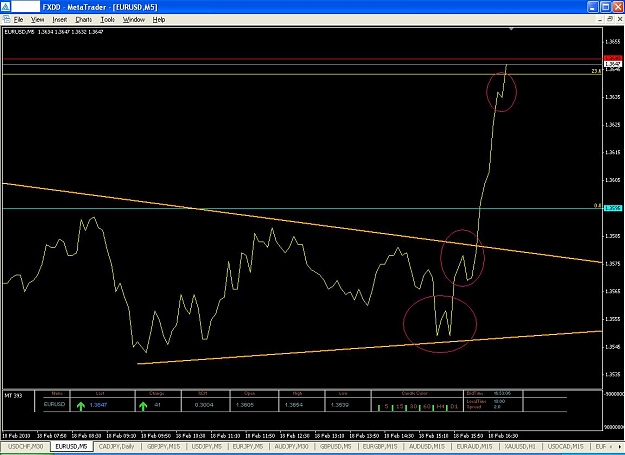
Task: Click the MT 393 indicator label
Action: coord(14,395)
